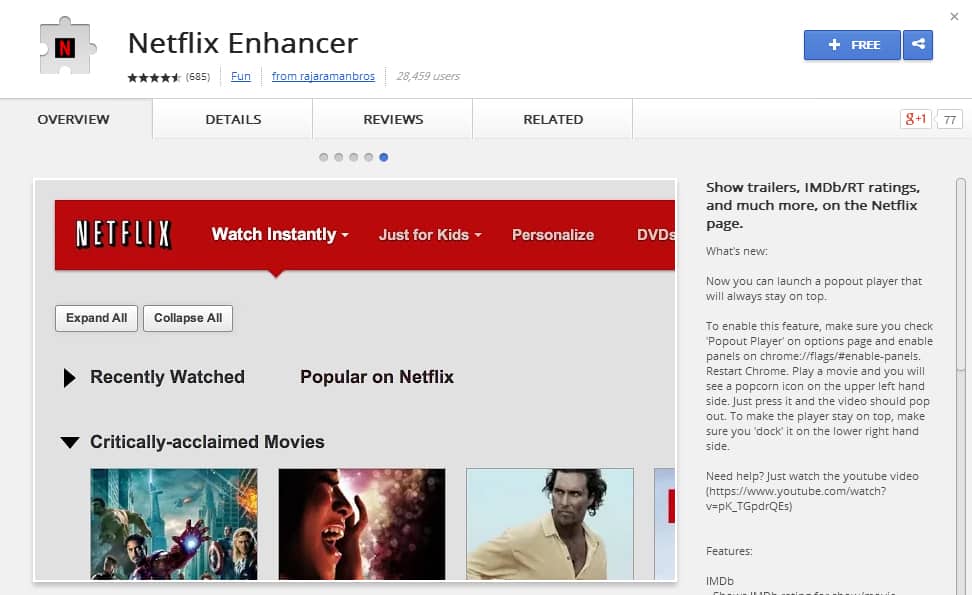Open the man in yellow shirt thumbnail
Viewport: 972px width, 595px height.
pos(550,524)
